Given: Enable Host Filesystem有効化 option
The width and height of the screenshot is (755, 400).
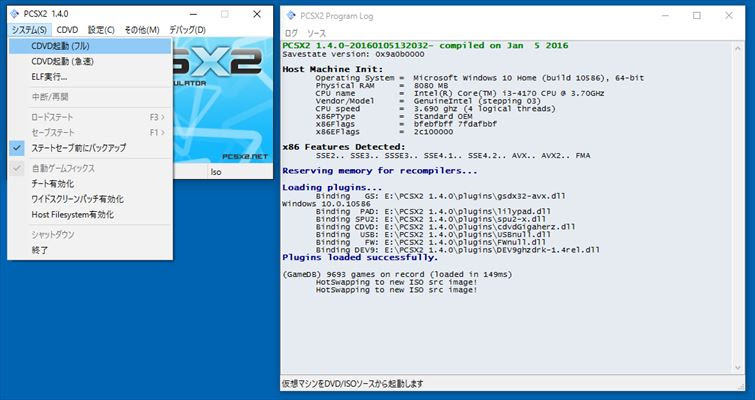Looking at the screenshot, I should (90, 215).
